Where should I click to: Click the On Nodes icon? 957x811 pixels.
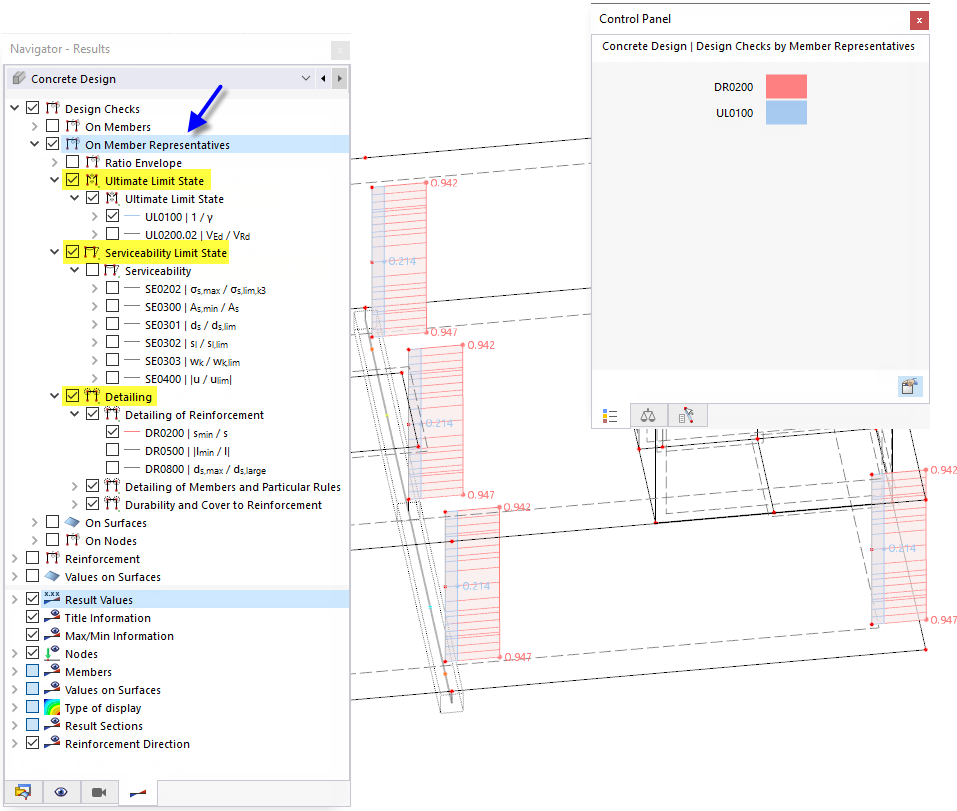(x=73, y=540)
